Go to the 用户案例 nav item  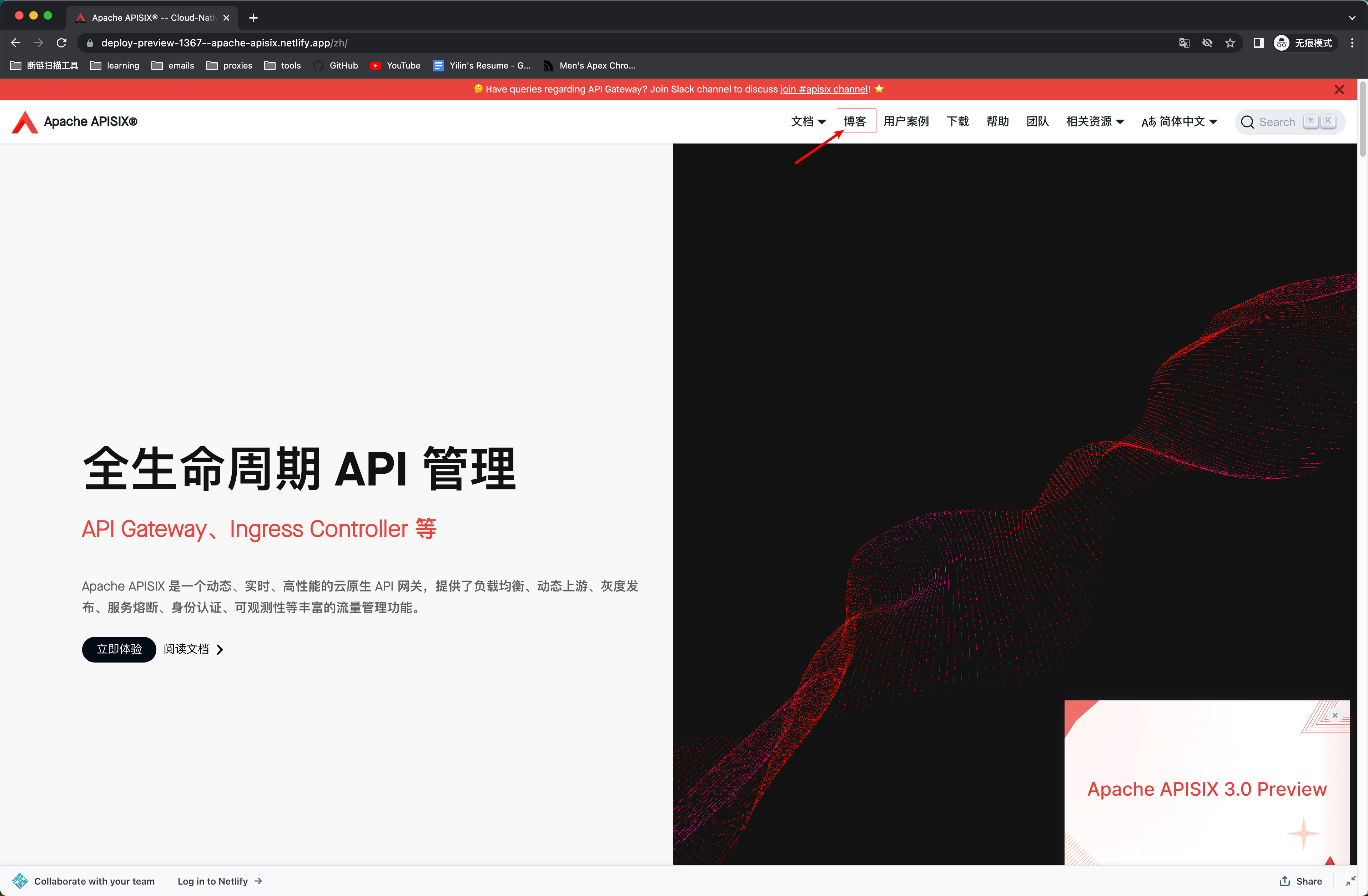(906, 121)
